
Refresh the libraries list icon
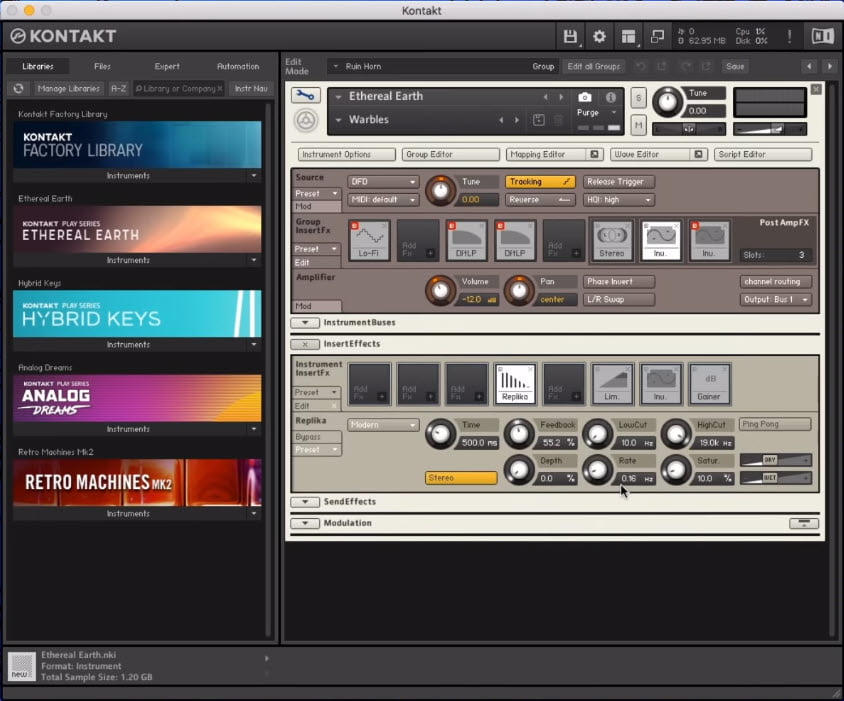(19, 88)
